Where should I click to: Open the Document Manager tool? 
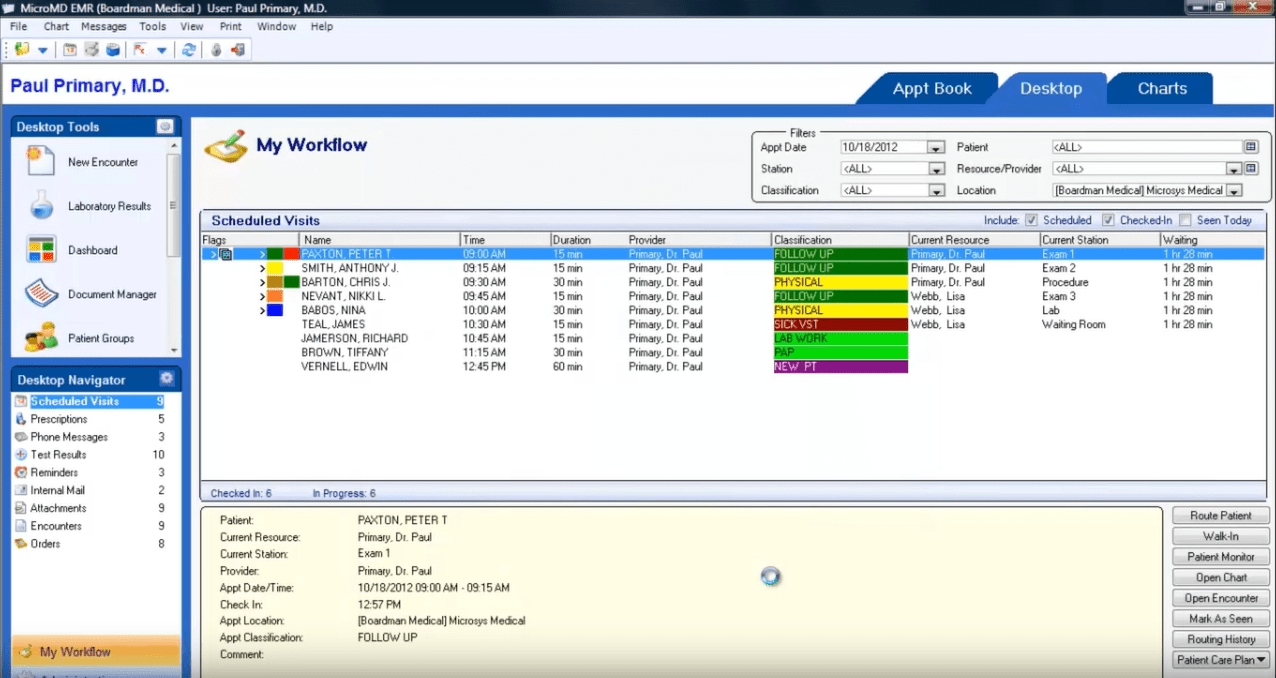click(x=42, y=294)
